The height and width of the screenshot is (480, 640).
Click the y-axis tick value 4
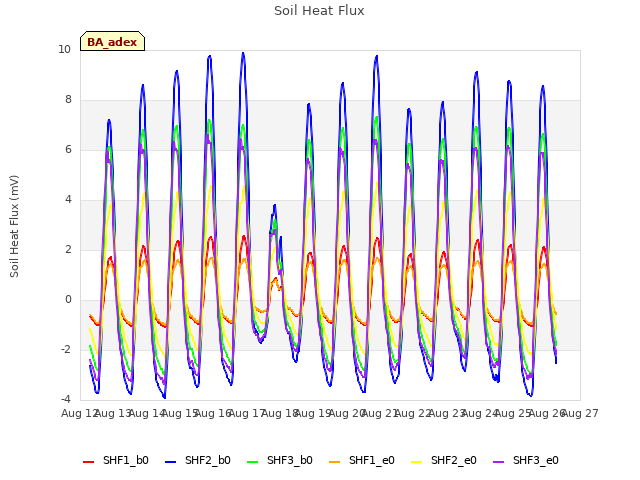(68, 200)
